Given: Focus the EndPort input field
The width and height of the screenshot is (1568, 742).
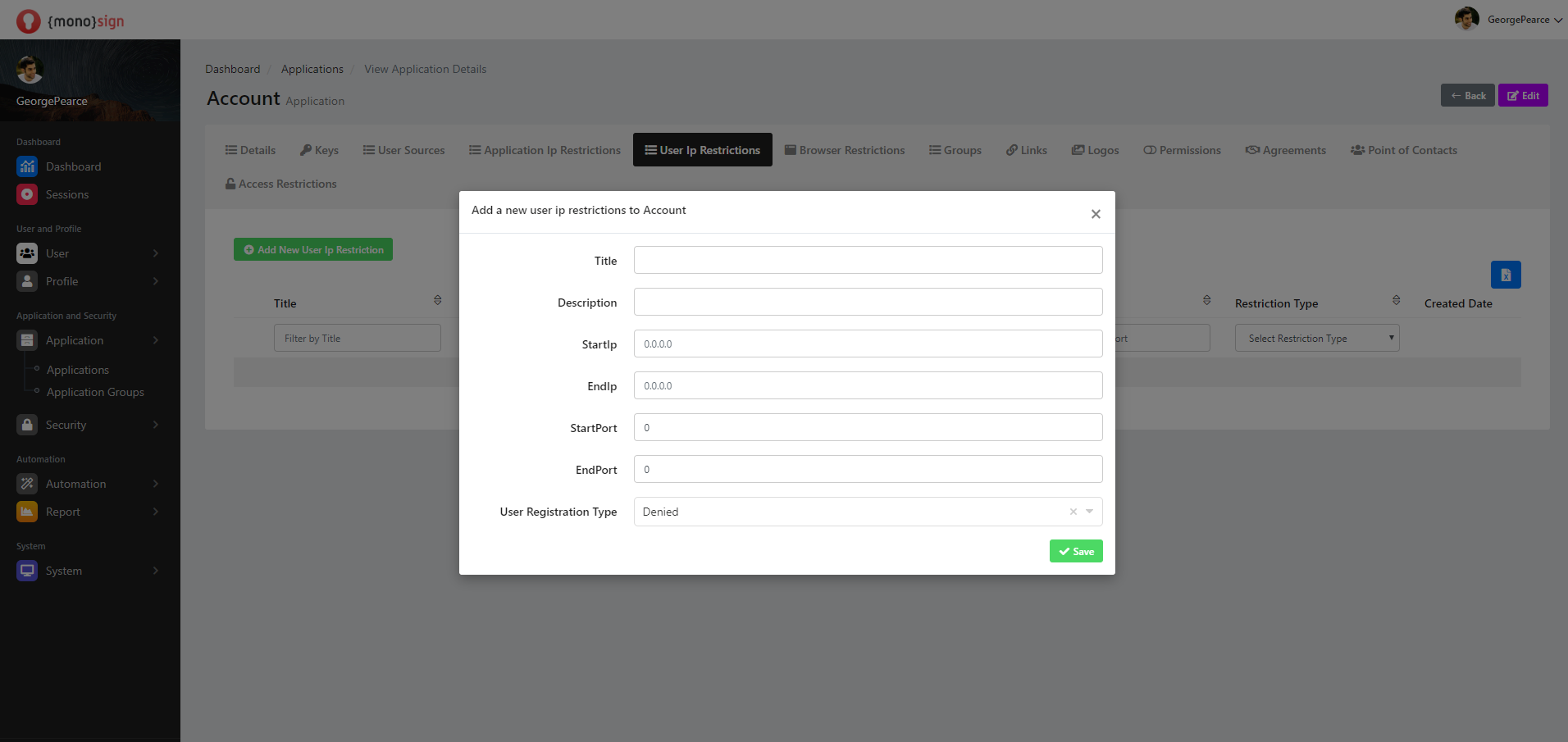Looking at the screenshot, I should point(868,469).
